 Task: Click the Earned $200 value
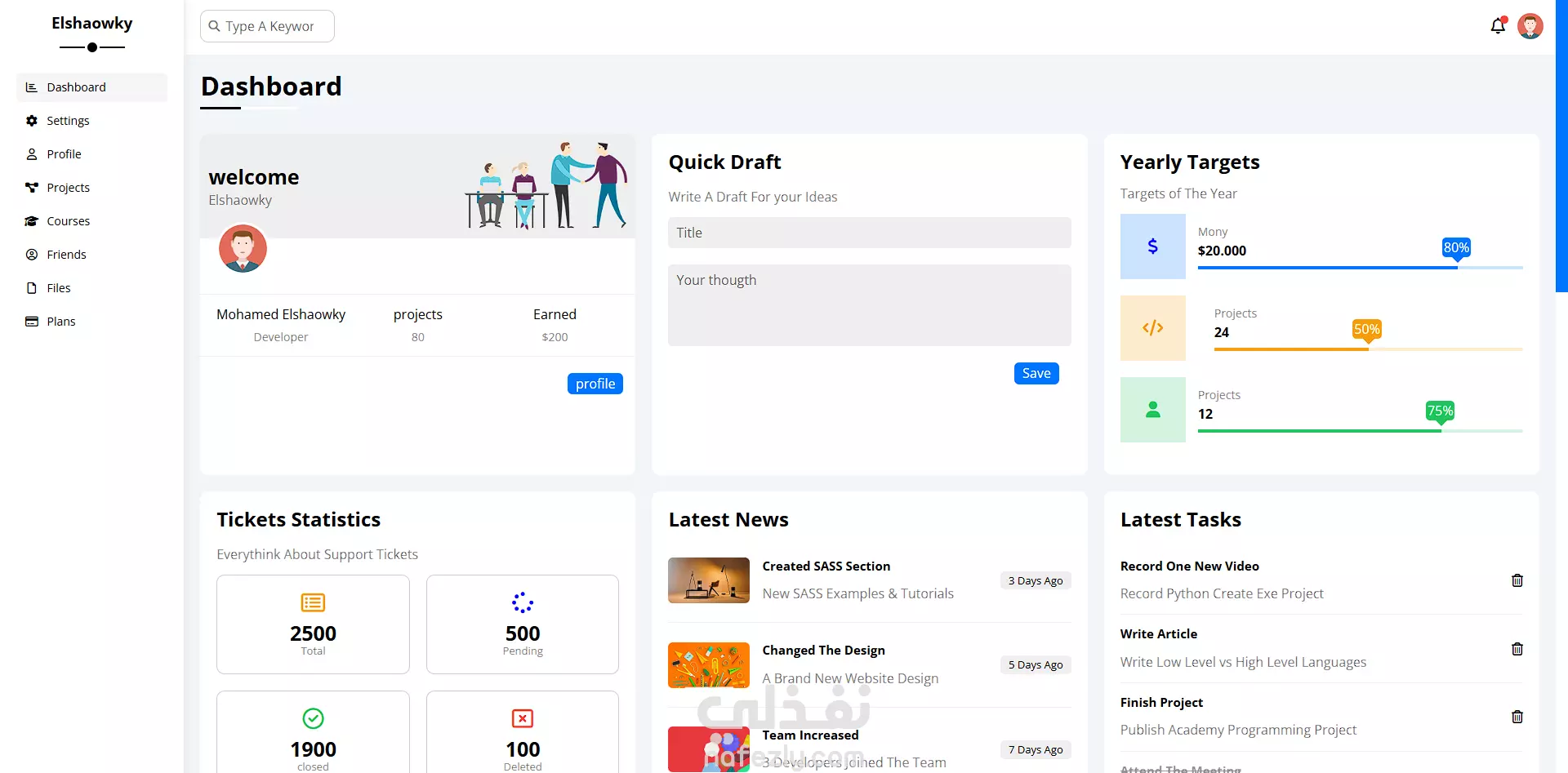tap(555, 337)
